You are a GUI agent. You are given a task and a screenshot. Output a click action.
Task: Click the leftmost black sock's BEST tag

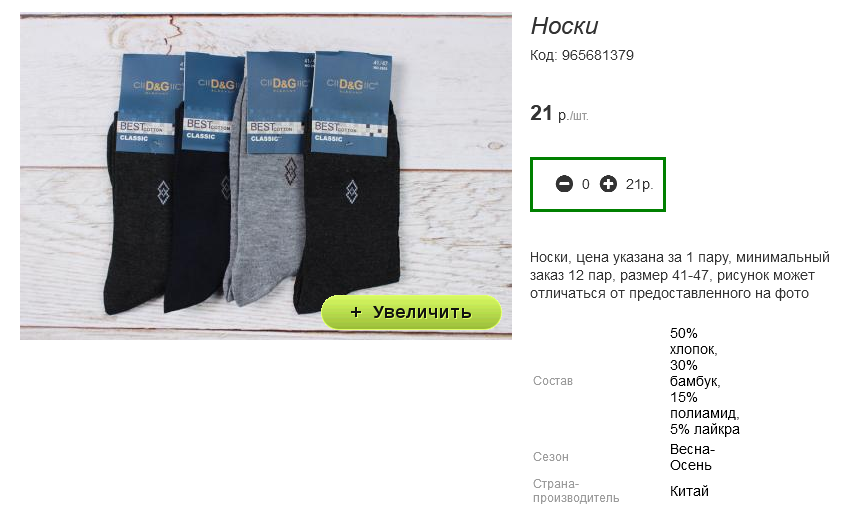[145, 130]
